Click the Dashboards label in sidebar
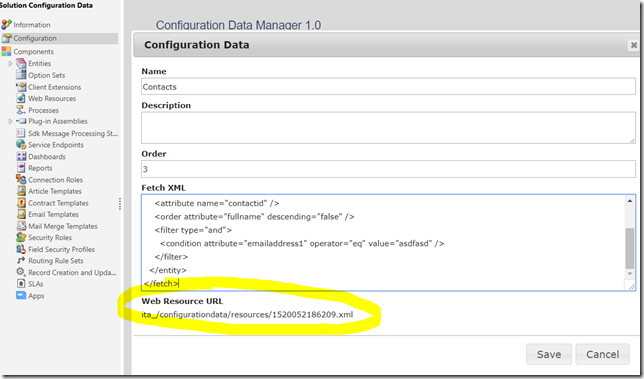The height and width of the screenshot is (379, 644). pyautogui.click(x=47, y=157)
